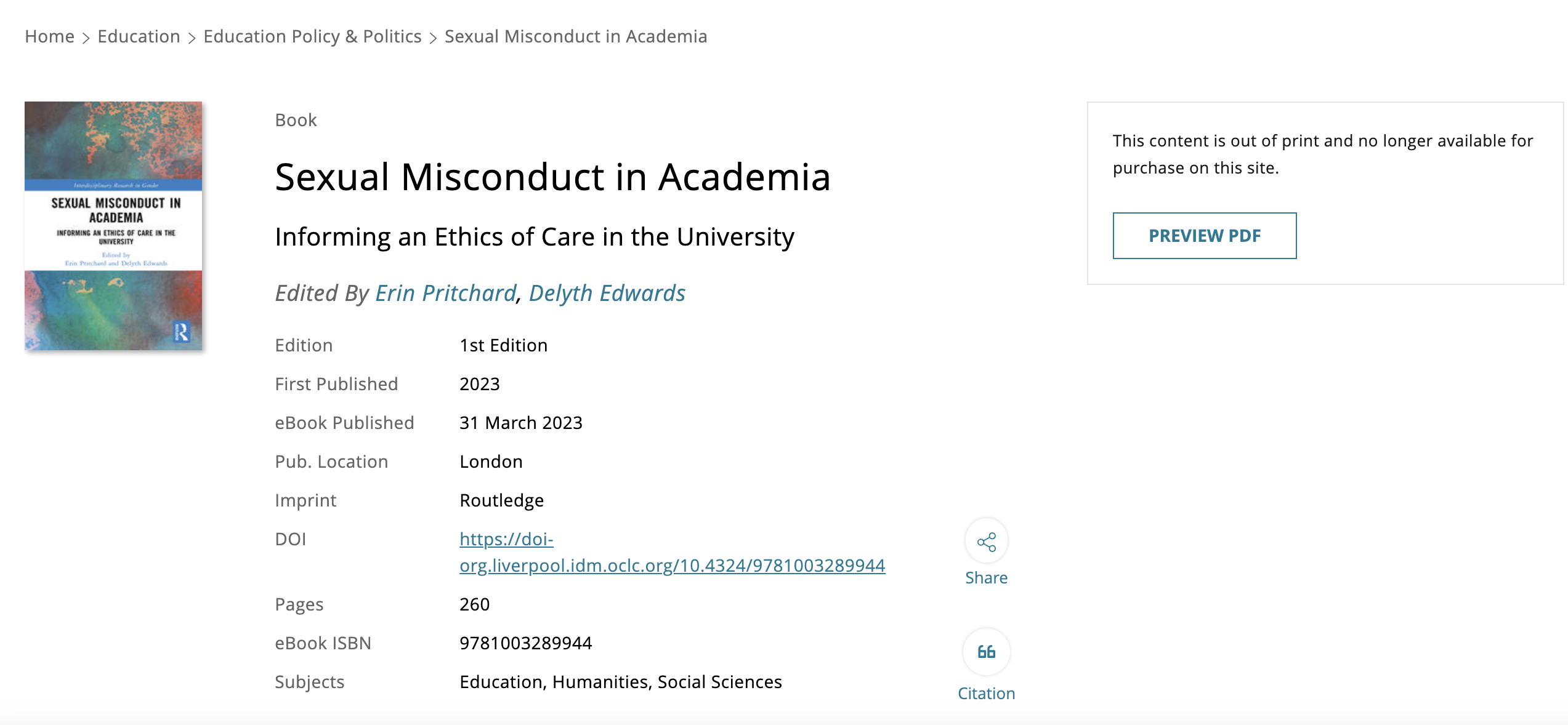Click the Subjects value Education, Humanities, Social Sciences

620,682
